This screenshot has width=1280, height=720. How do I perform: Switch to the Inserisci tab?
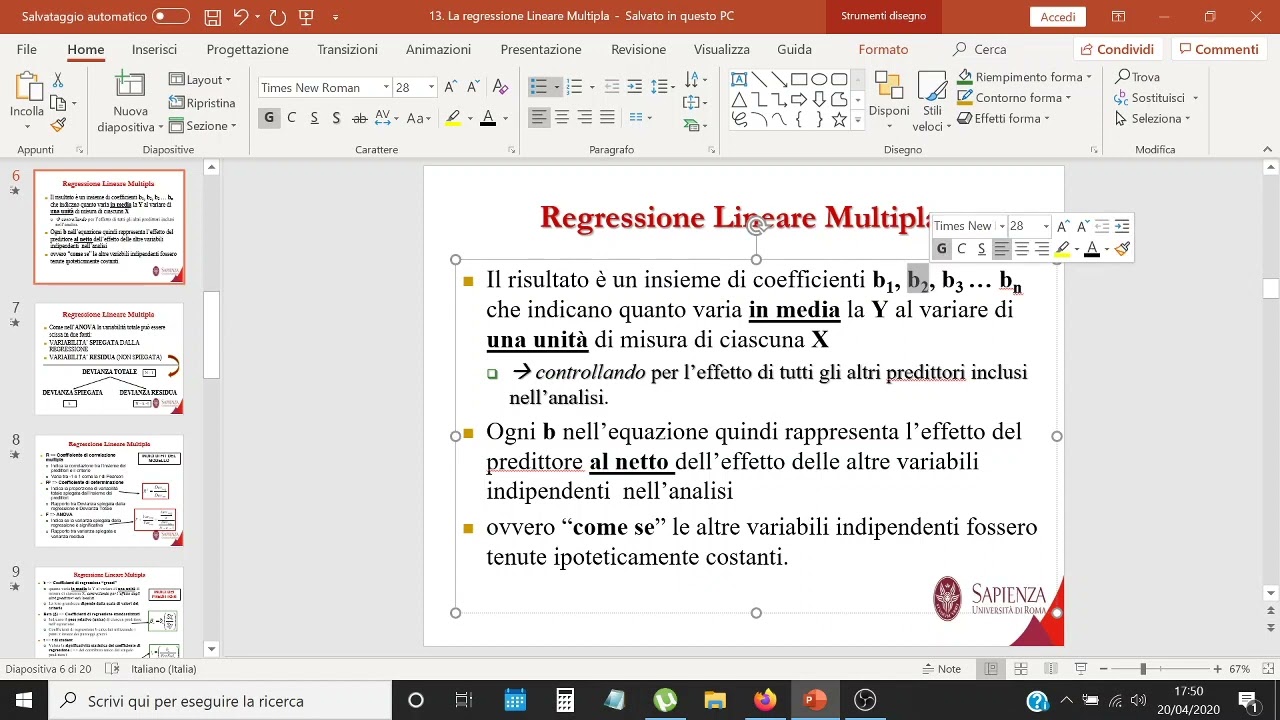(x=154, y=49)
